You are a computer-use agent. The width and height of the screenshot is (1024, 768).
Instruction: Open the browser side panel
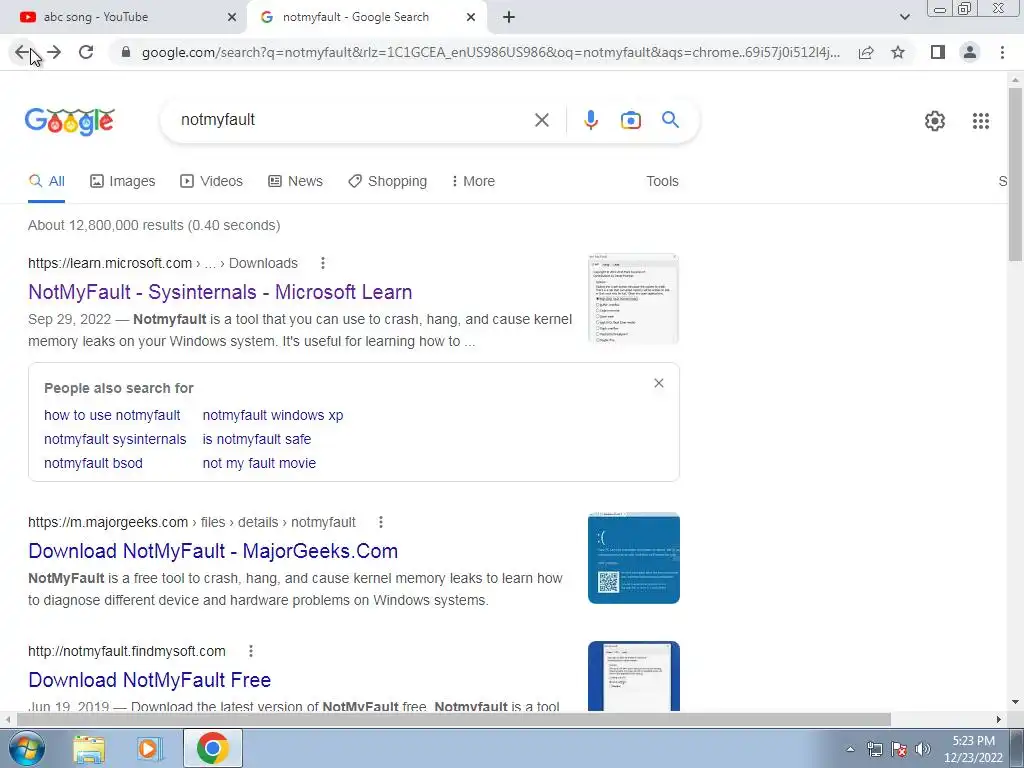pos(938,52)
